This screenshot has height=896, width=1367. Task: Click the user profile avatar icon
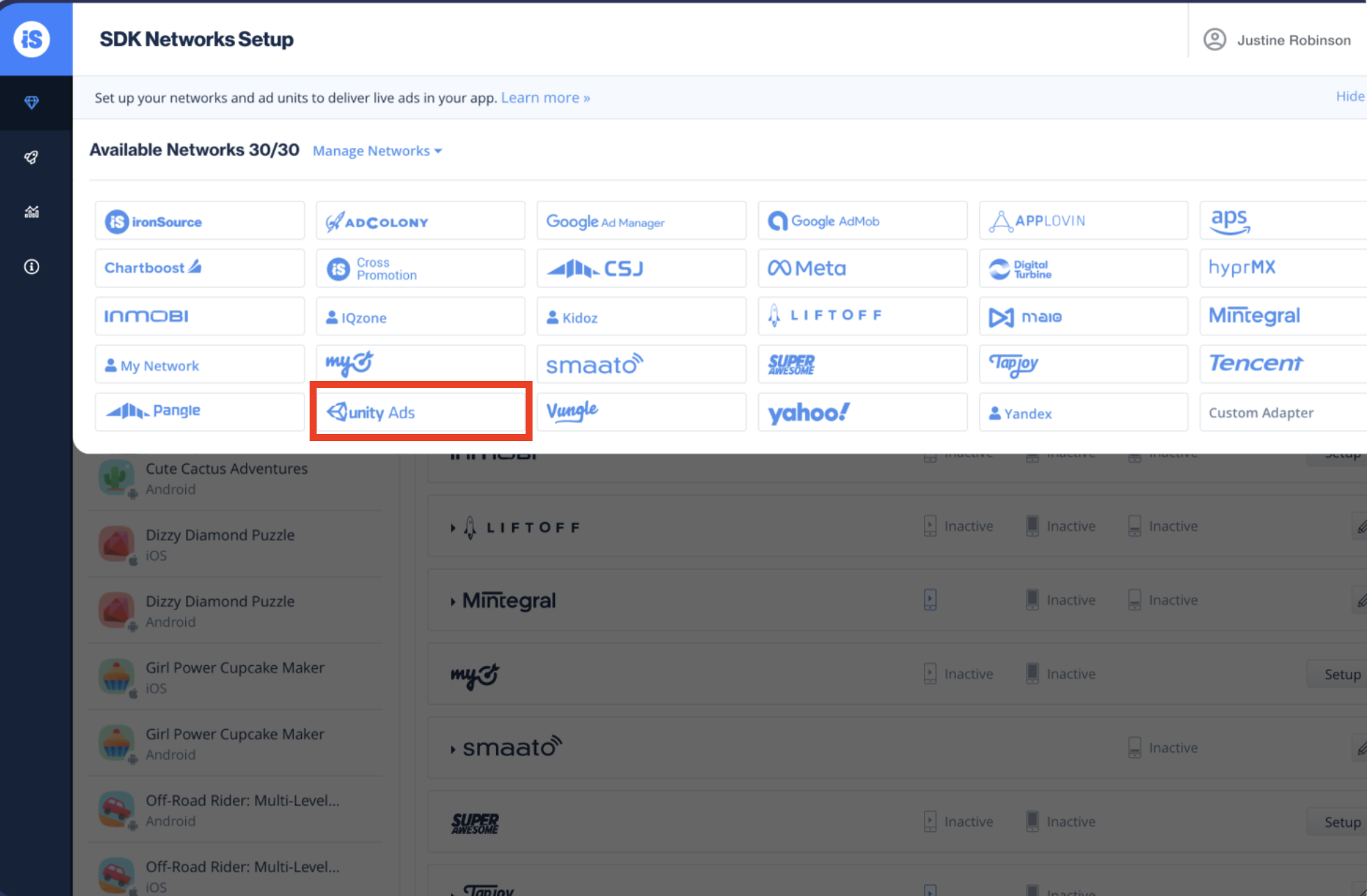pos(1215,40)
